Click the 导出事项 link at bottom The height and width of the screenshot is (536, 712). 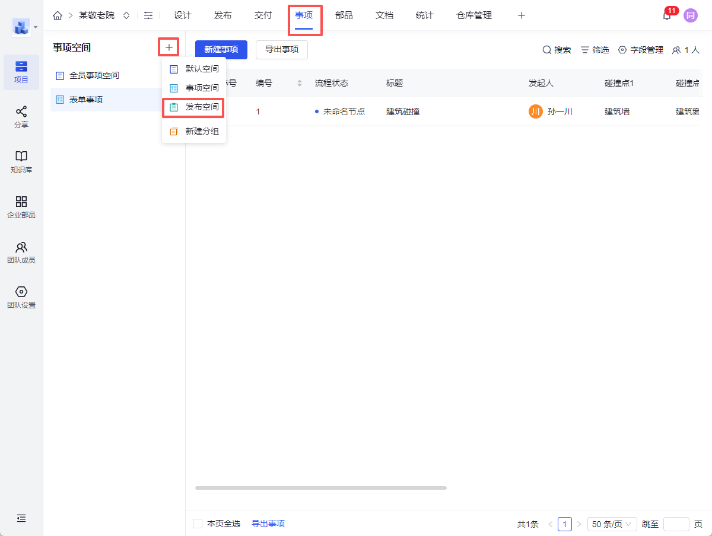click(x=267, y=524)
